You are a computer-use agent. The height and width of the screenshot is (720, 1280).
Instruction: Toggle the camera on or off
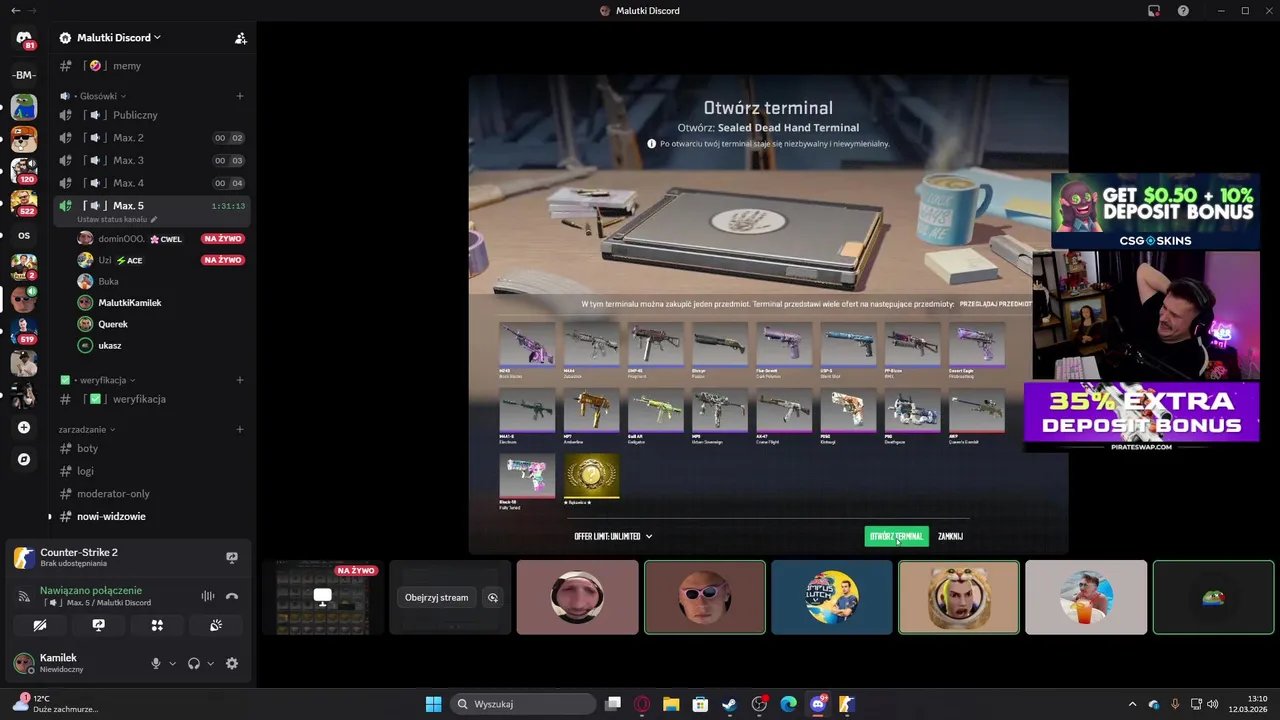(40, 625)
